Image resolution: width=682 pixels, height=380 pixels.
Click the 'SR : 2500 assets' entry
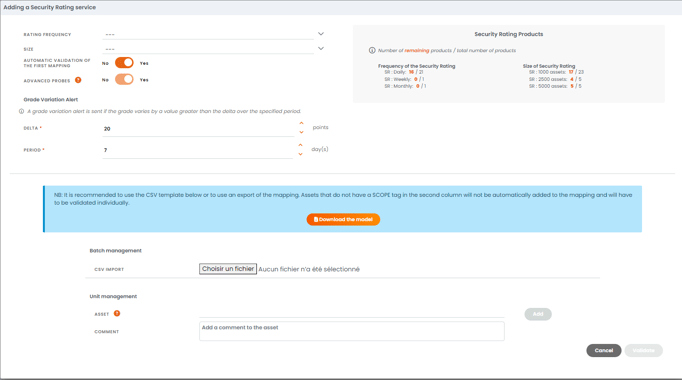[555, 80]
